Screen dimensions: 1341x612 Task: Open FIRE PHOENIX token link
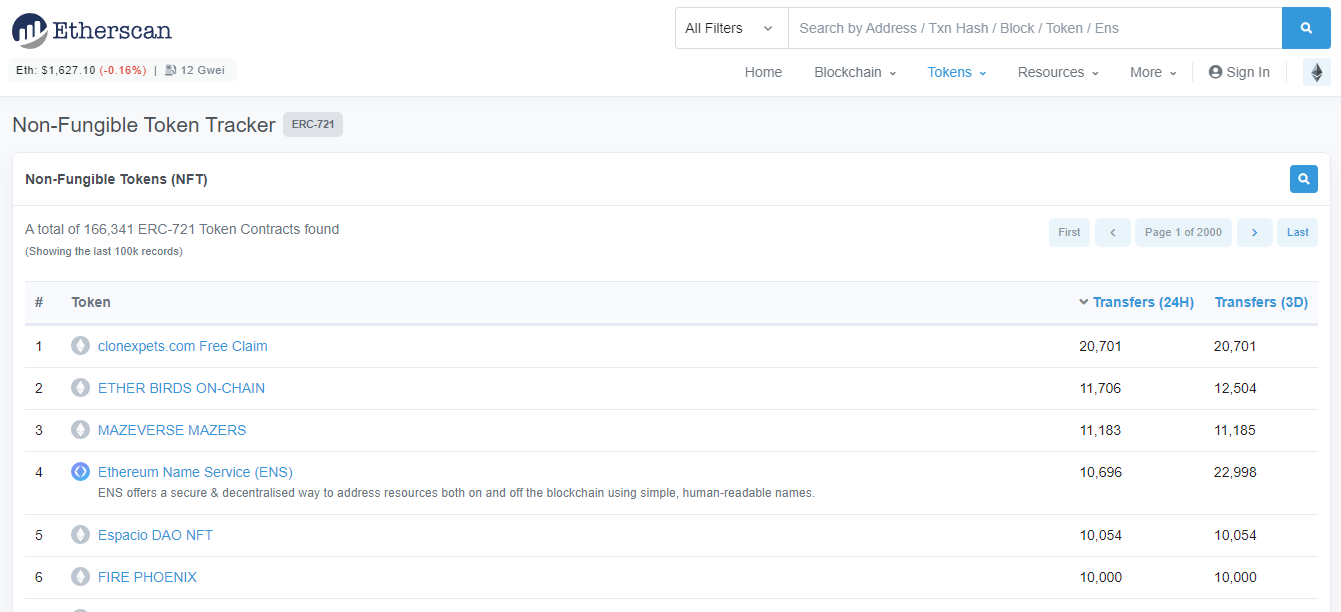(147, 577)
